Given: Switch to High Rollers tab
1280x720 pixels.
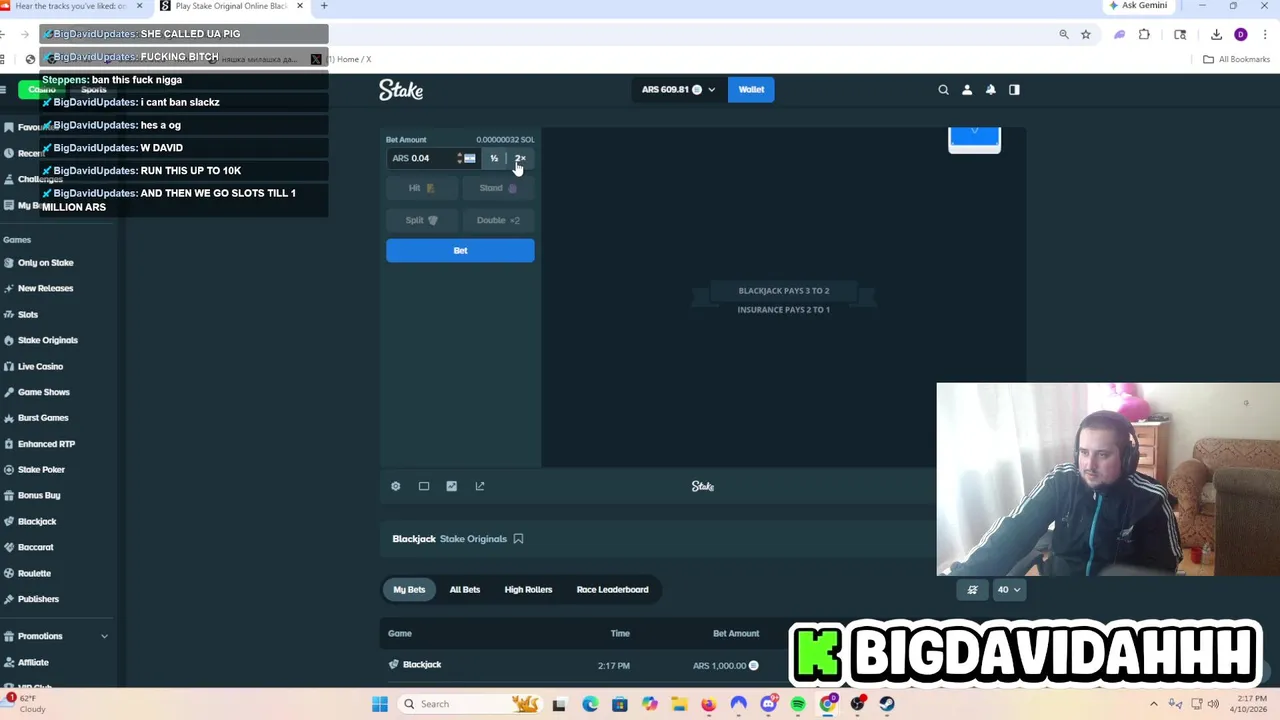Looking at the screenshot, I should click(528, 590).
